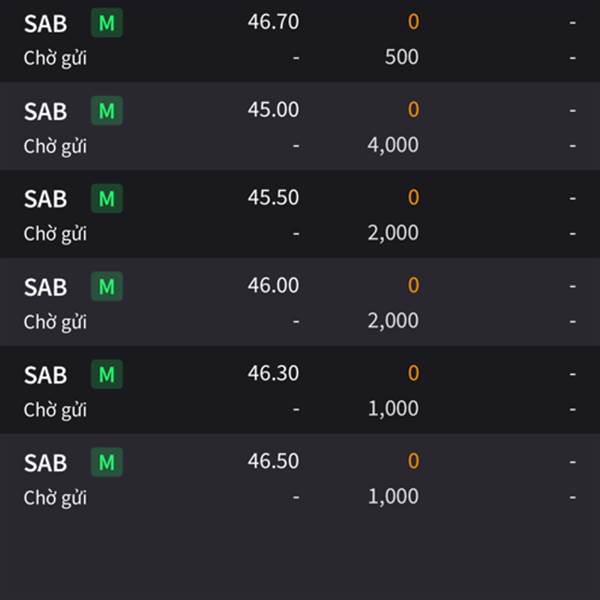Click the green M badge on 45.00 order

[107, 111]
